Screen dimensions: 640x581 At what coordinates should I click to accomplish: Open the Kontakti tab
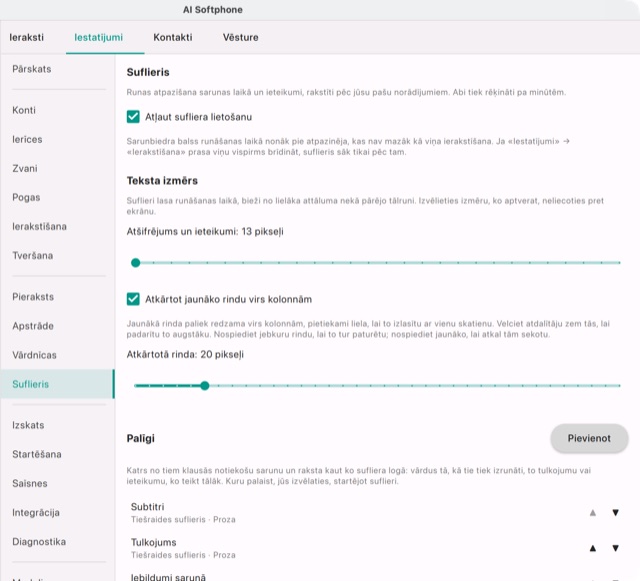173,37
